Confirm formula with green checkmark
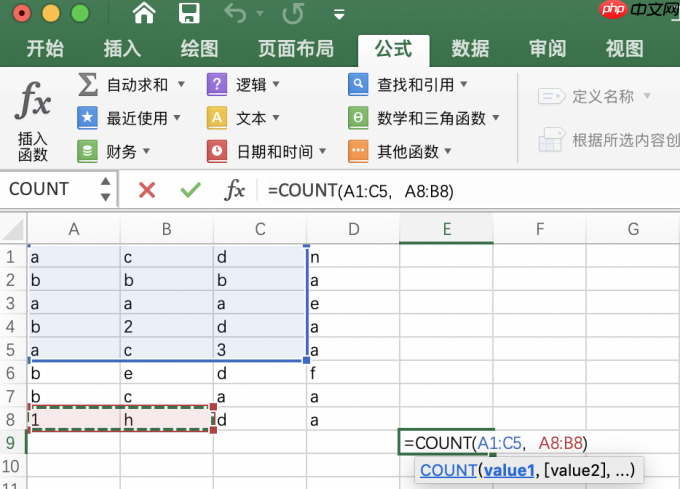Screen dimensions: 680x489 (190, 190)
